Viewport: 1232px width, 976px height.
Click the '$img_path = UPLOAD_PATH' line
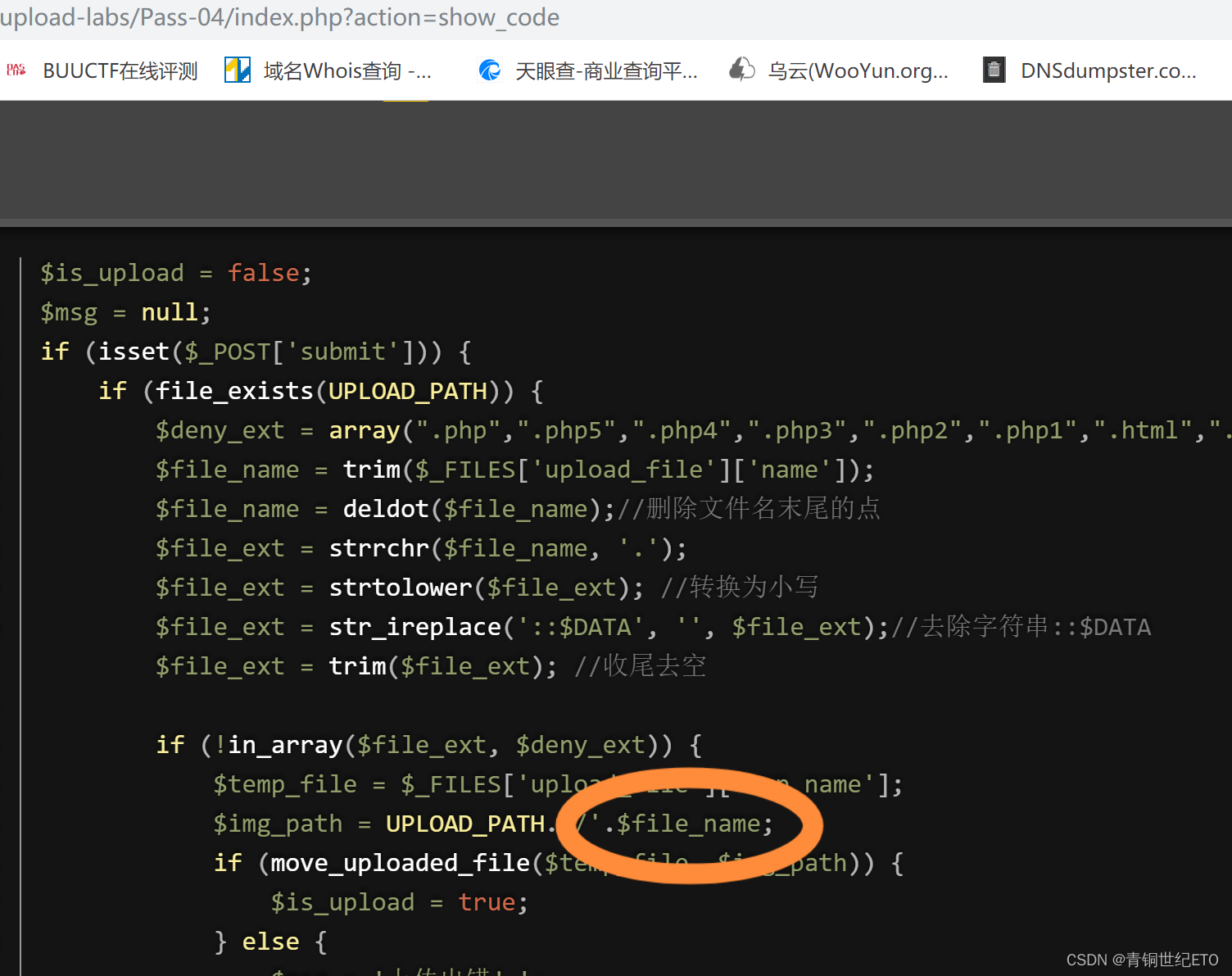point(493,824)
